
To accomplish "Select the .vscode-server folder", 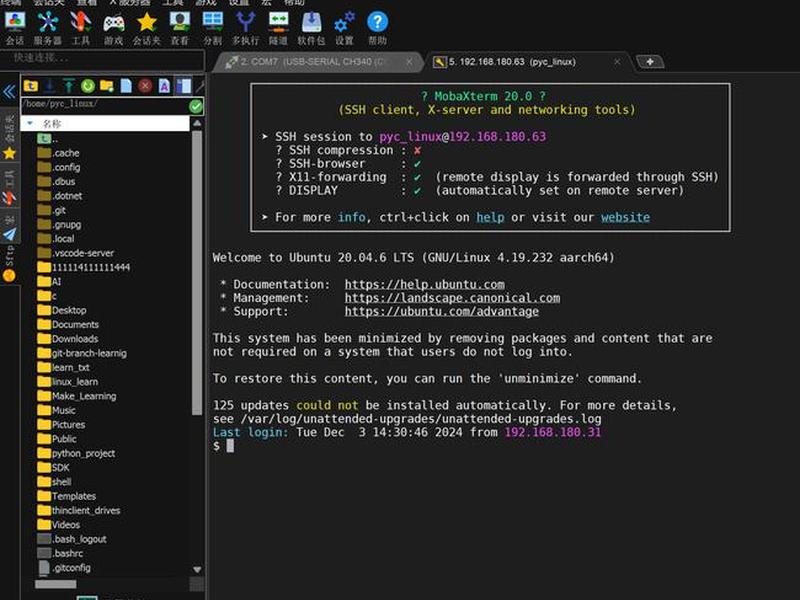I will coord(76,253).
